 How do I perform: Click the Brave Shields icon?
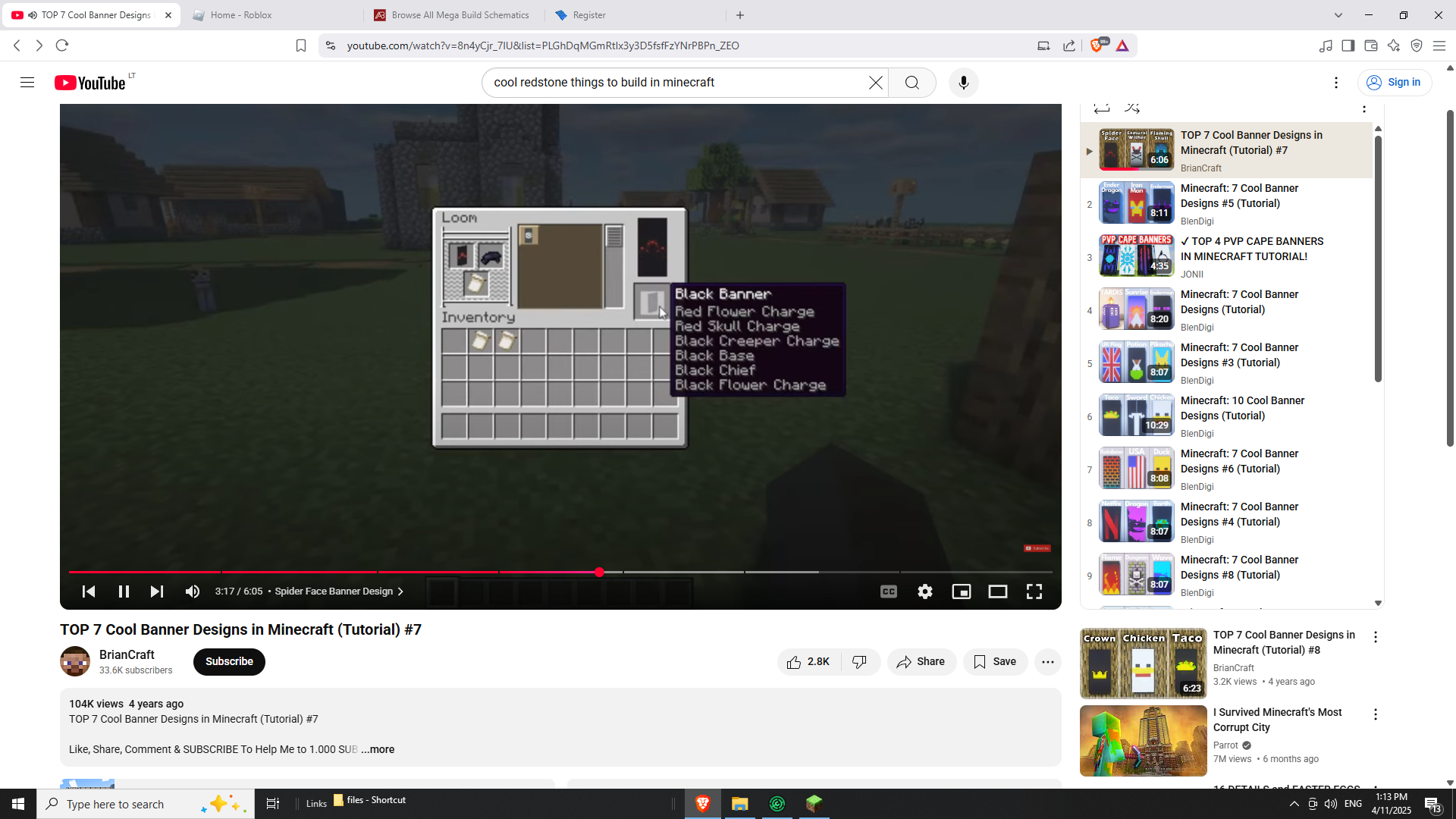pyautogui.click(x=1097, y=45)
